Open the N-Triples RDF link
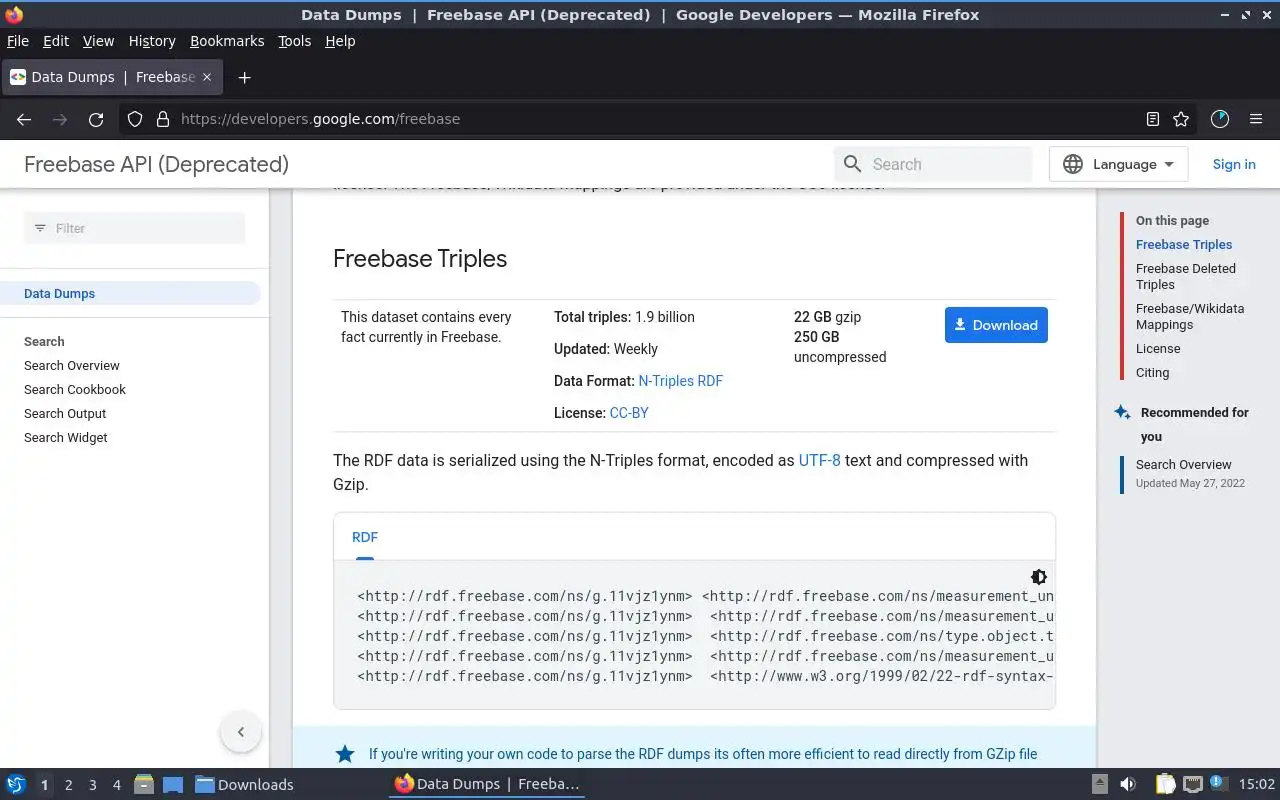 click(x=680, y=381)
